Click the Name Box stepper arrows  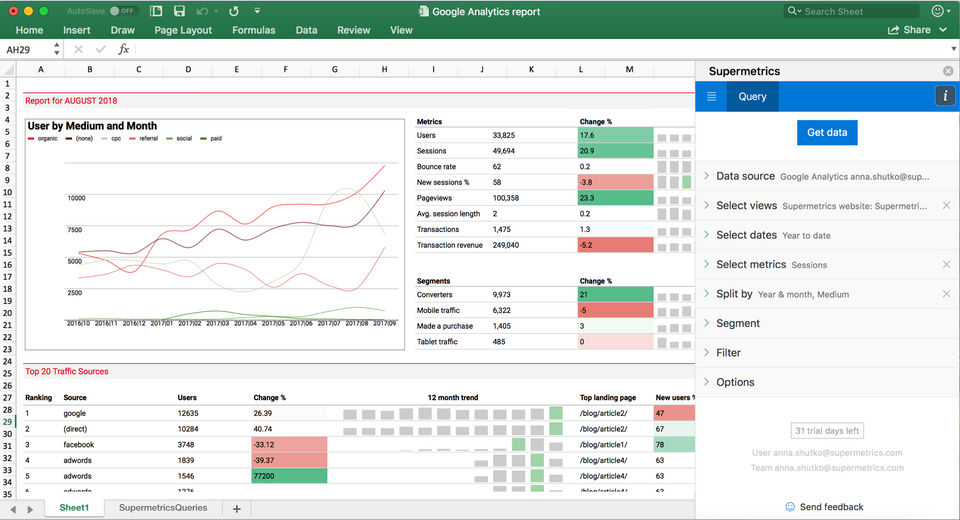click(x=57, y=50)
